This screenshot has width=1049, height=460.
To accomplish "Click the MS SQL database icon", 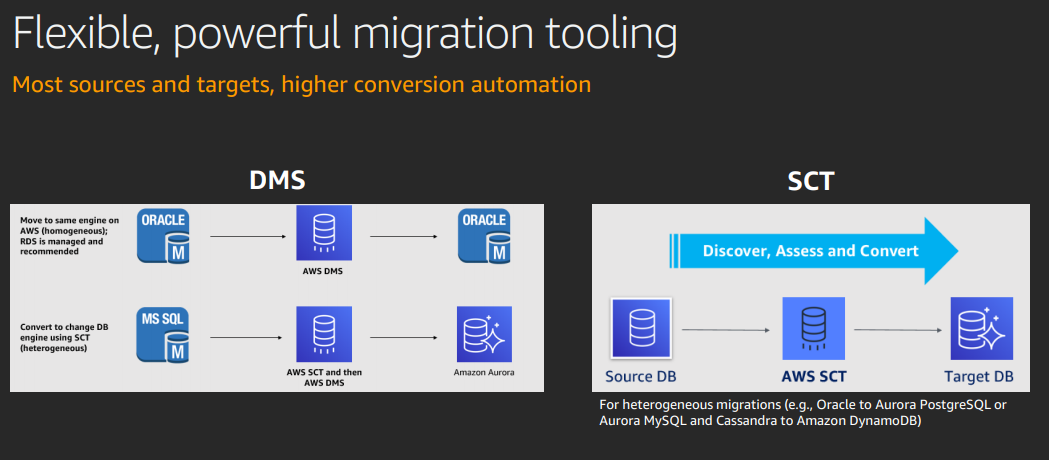I will 164,335.
